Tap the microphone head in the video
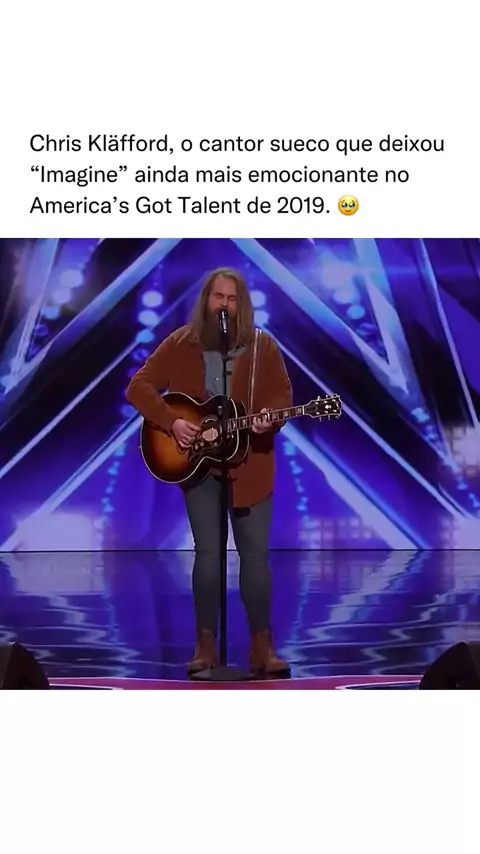The image size is (480, 854). pyautogui.click(x=223, y=319)
